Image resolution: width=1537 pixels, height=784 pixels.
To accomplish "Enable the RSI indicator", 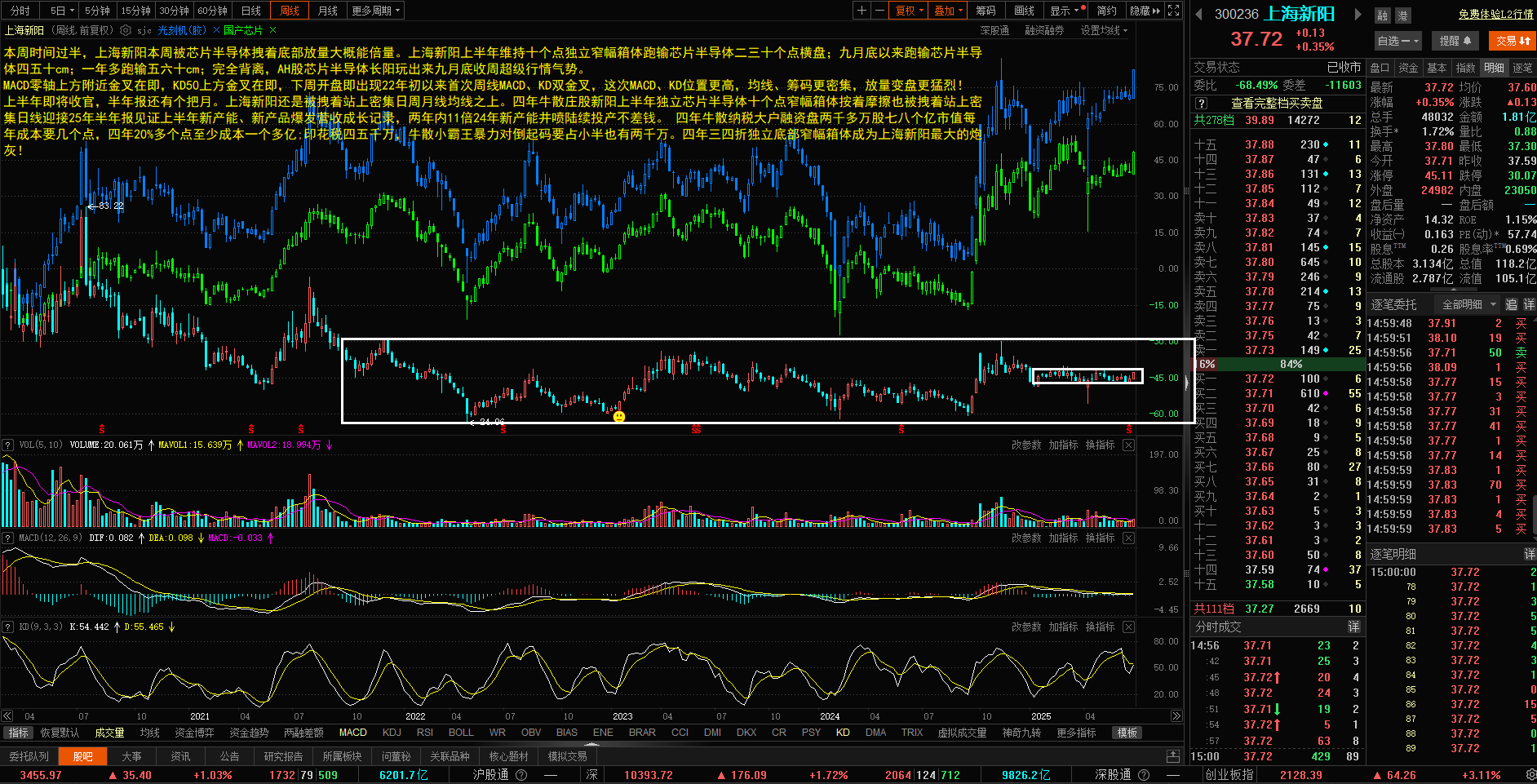I will click(425, 733).
